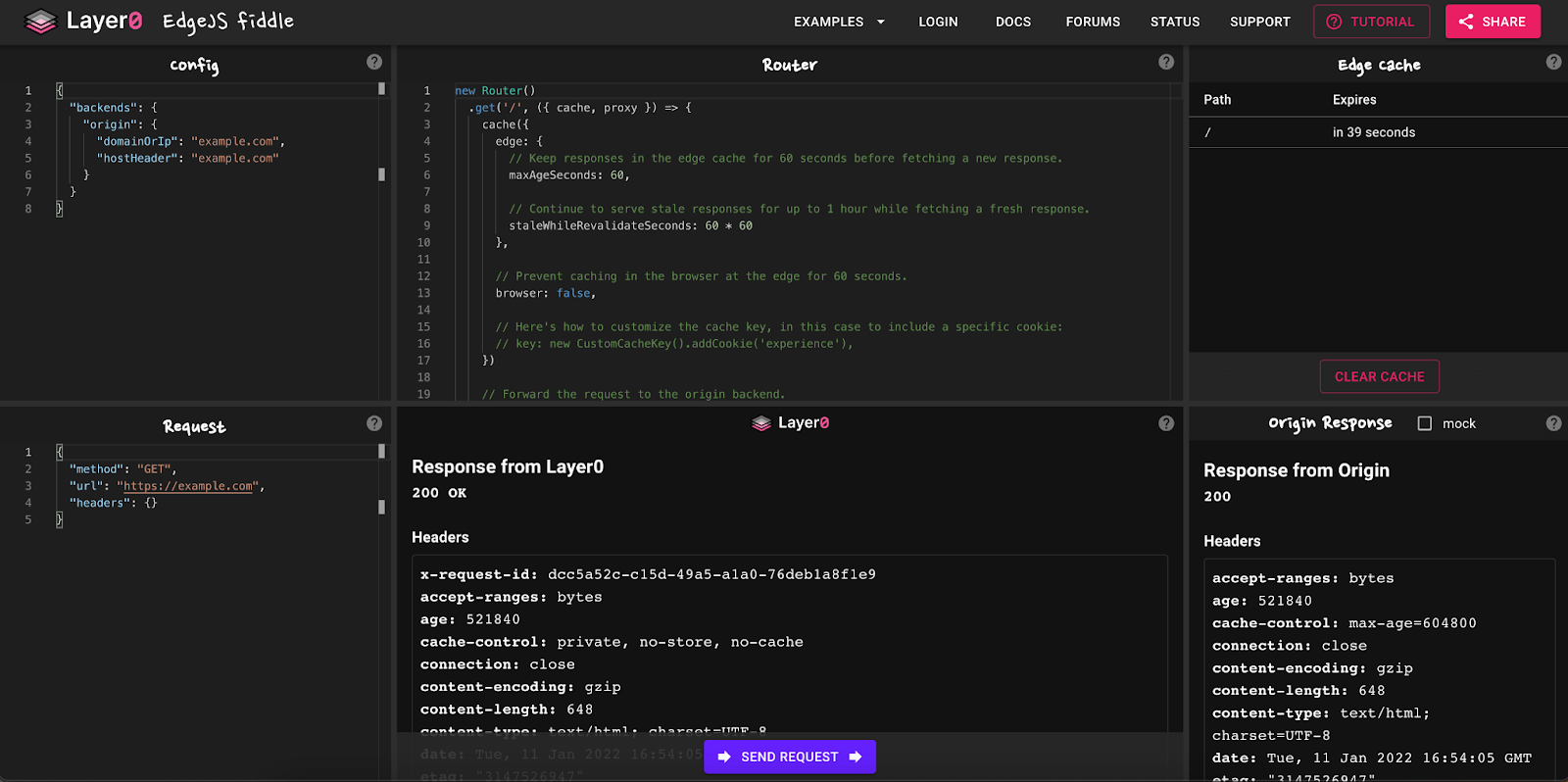
Task: Click the origin content-length: 648 header
Action: point(1298,691)
